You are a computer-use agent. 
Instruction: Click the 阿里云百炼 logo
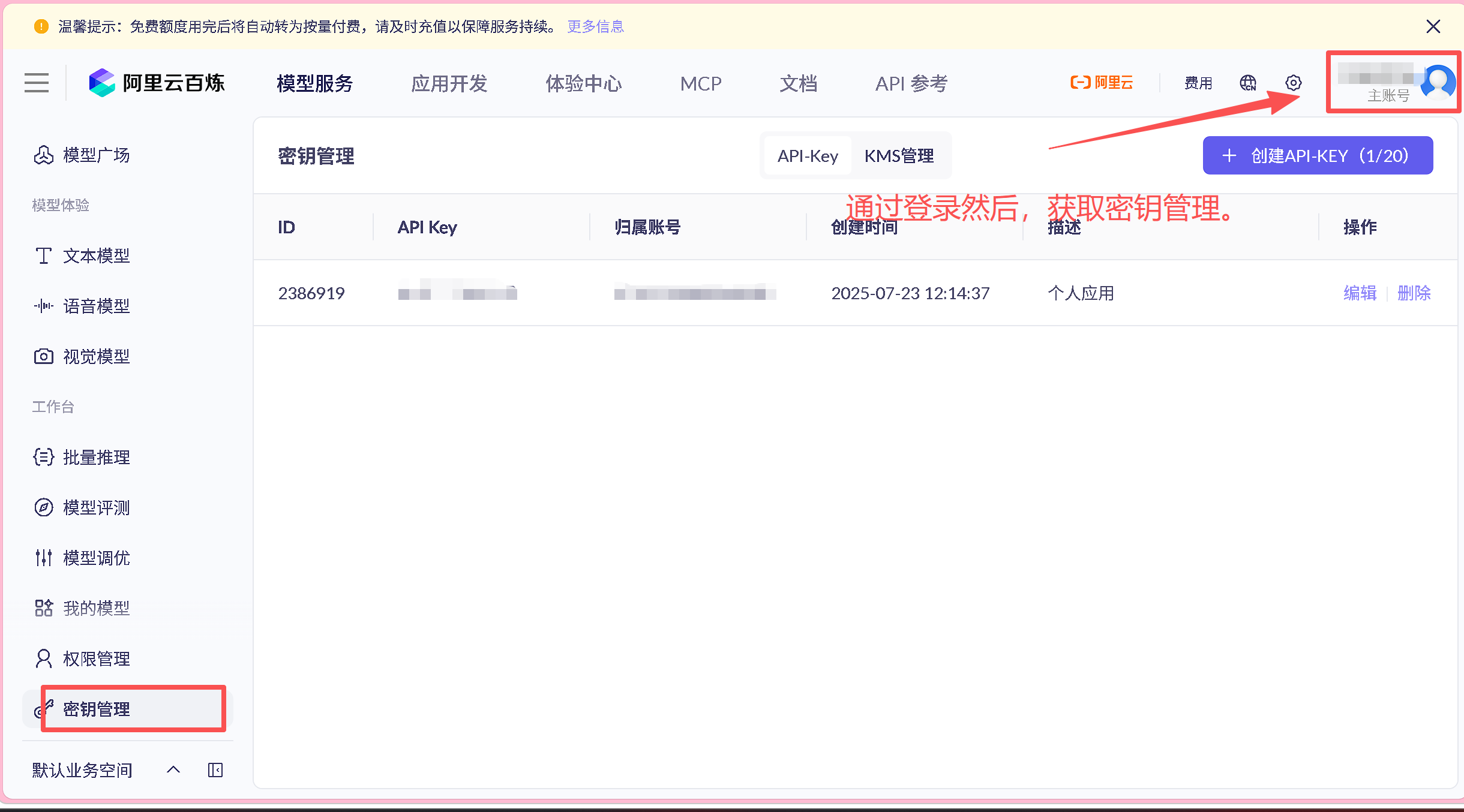[x=157, y=83]
